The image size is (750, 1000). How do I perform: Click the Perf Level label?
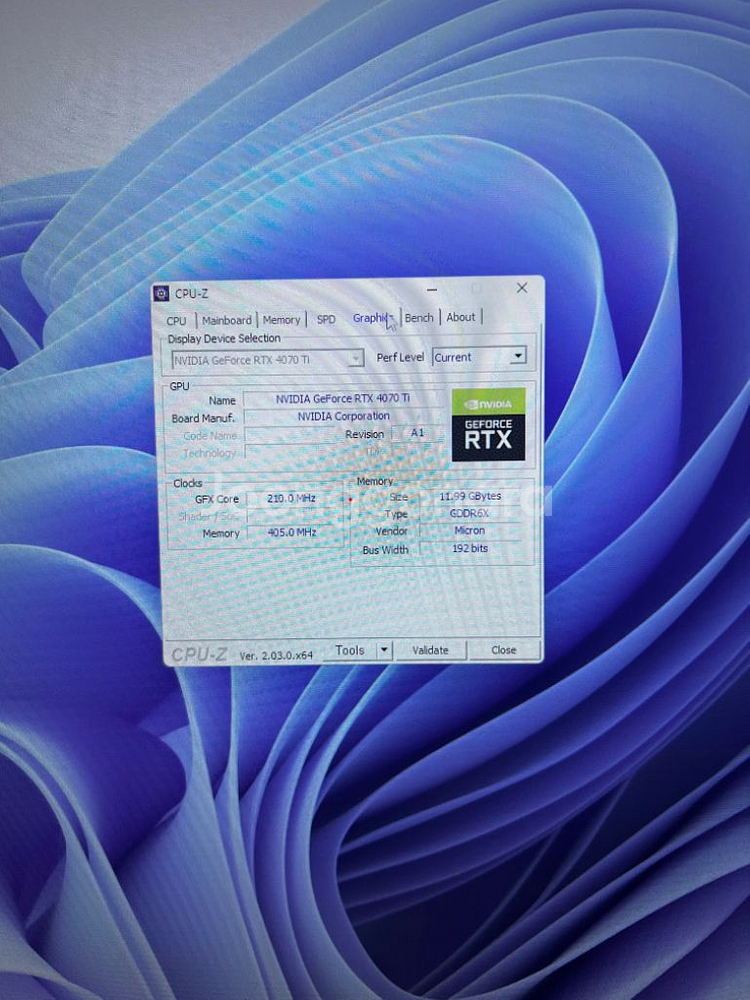400,357
